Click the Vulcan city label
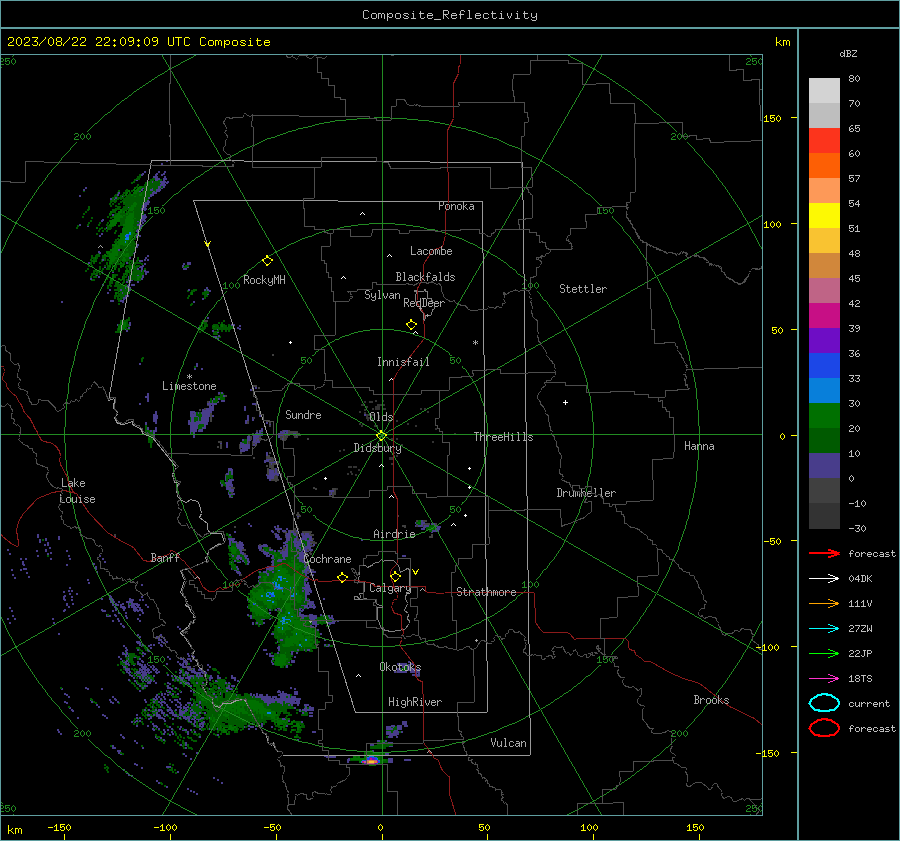 [508, 743]
